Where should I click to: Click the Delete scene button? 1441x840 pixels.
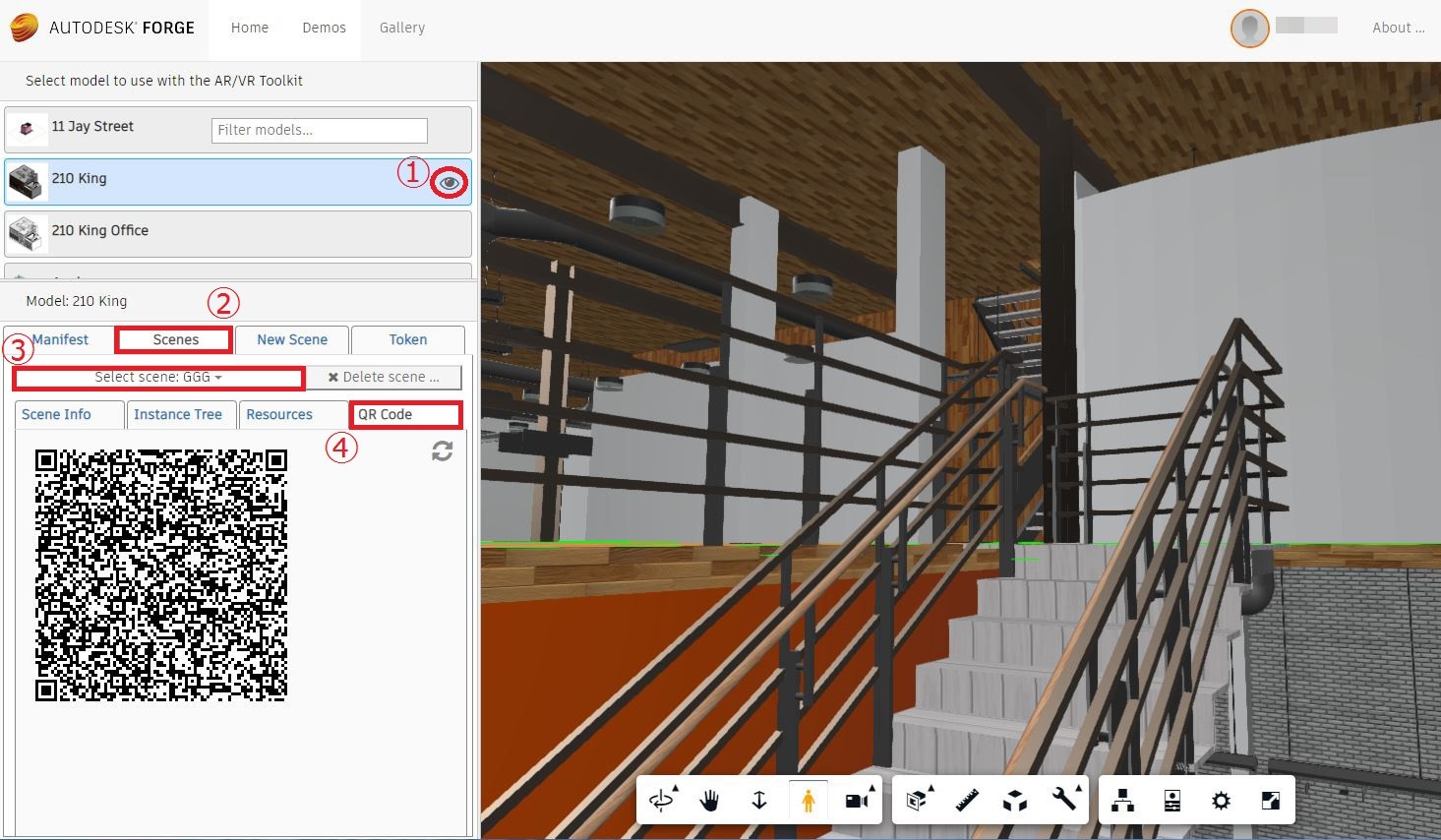point(385,377)
